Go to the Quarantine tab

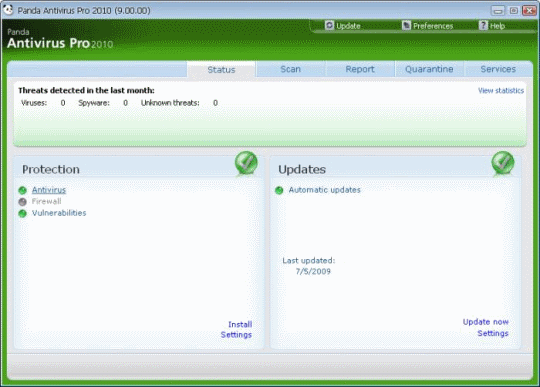pyautogui.click(x=429, y=69)
